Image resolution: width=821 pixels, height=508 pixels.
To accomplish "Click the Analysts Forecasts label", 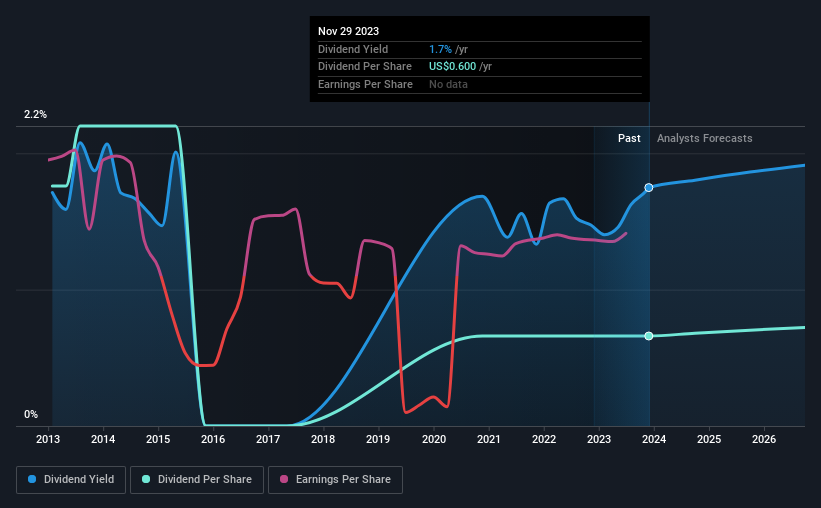I will [705, 138].
